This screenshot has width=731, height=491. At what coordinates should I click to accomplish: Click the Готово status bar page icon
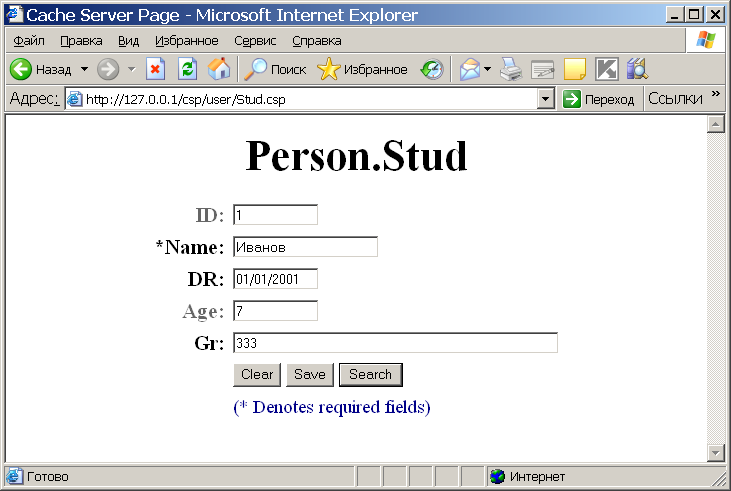[14, 477]
